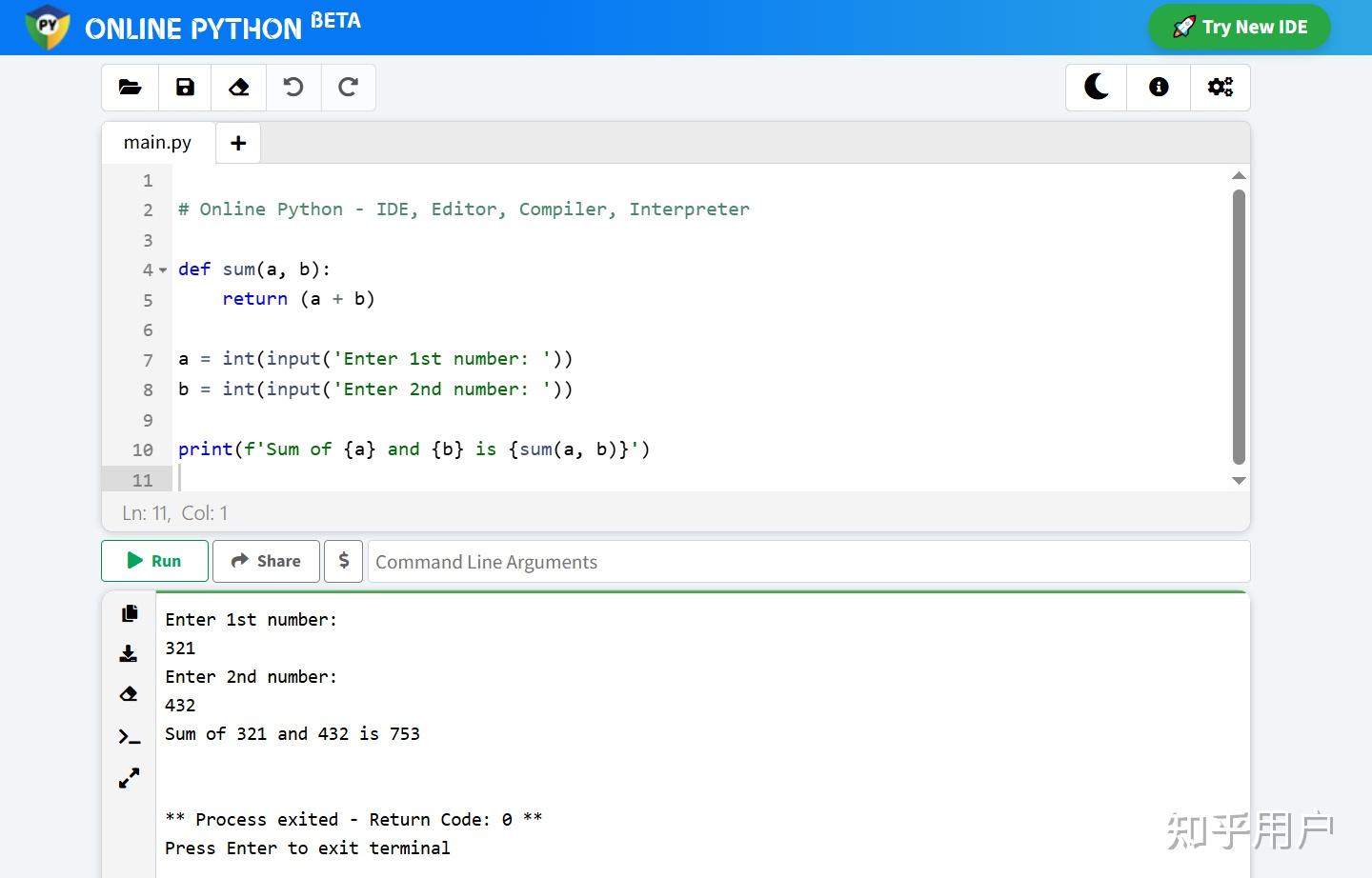
Task: Toggle dark mode with the moon icon
Action: click(x=1097, y=88)
